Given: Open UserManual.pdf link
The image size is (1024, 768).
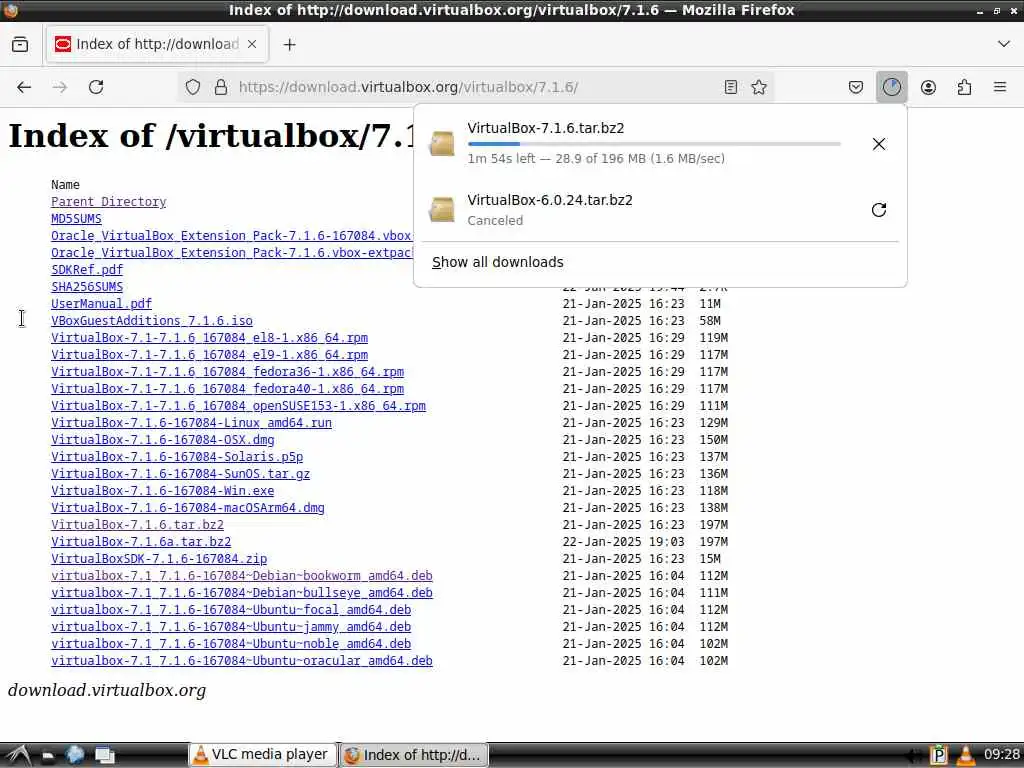Looking at the screenshot, I should click(x=101, y=304).
